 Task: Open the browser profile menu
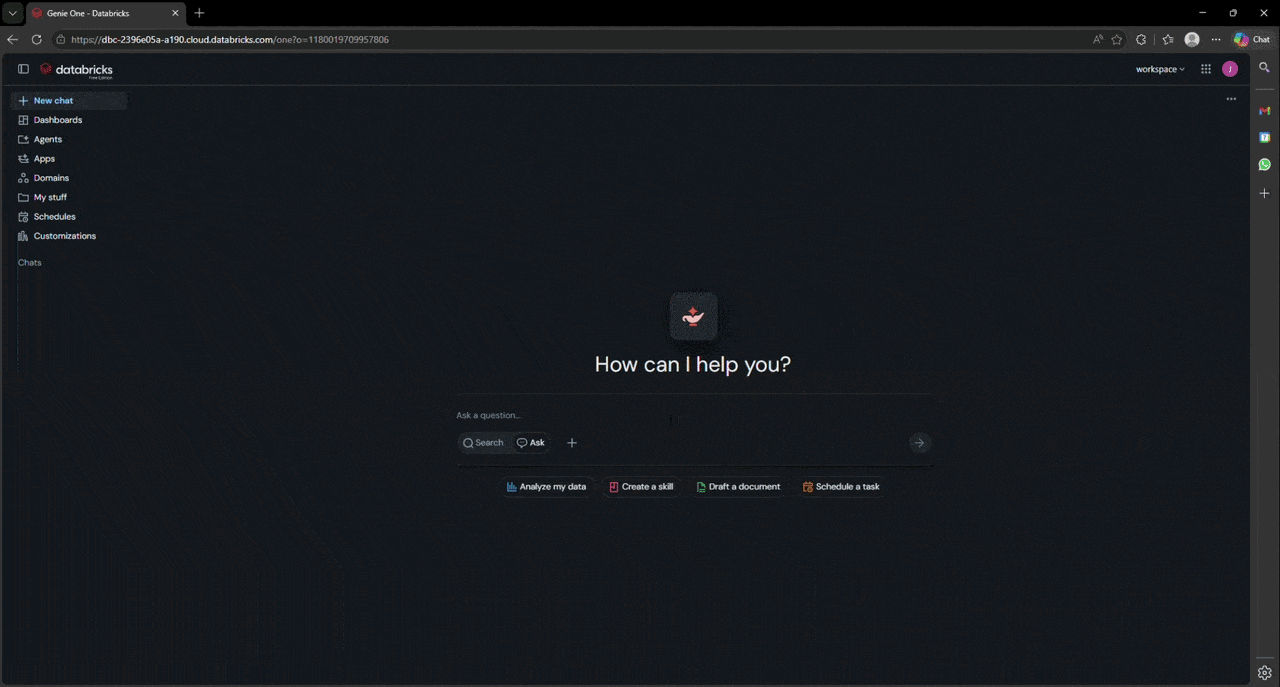[1192, 40]
